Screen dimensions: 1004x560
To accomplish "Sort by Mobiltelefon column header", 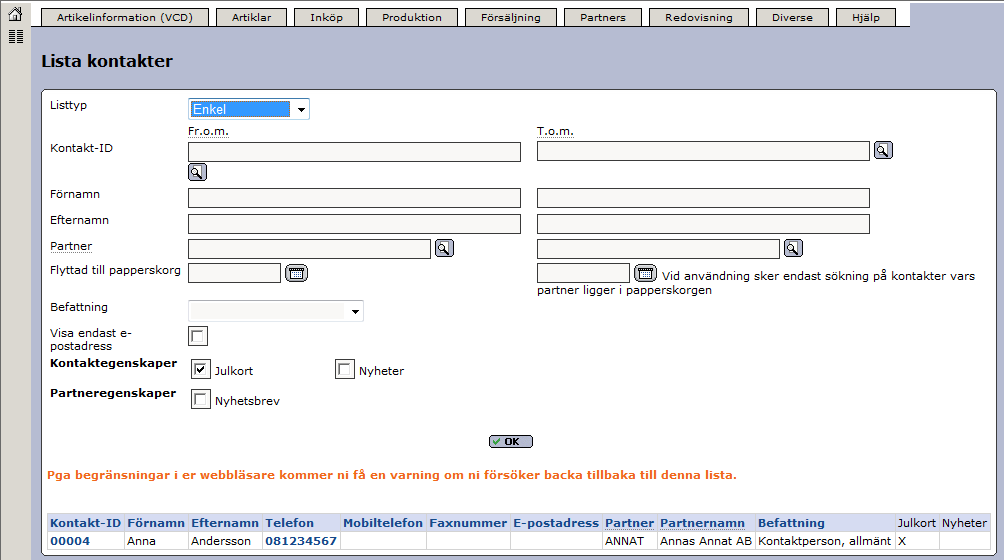I will coord(383,523).
